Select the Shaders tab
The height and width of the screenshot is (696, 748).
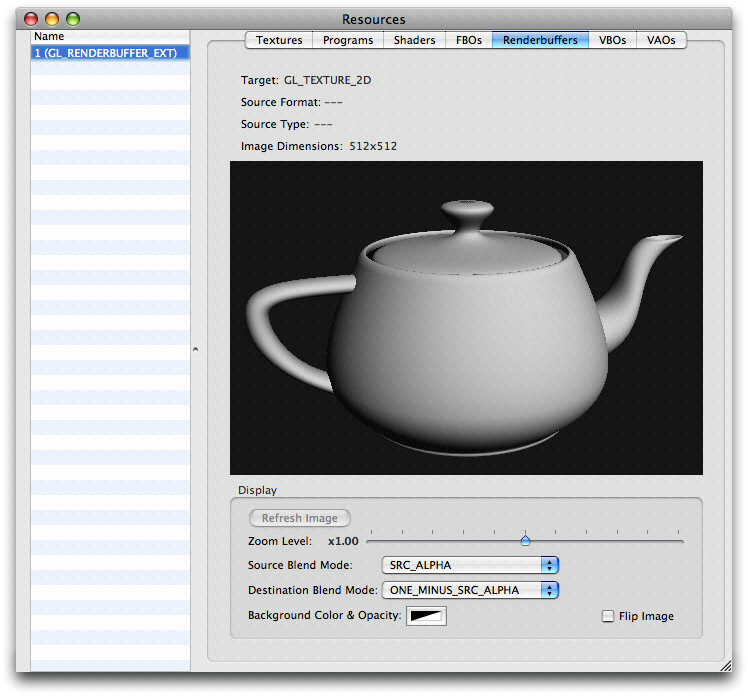click(x=414, y=40)
